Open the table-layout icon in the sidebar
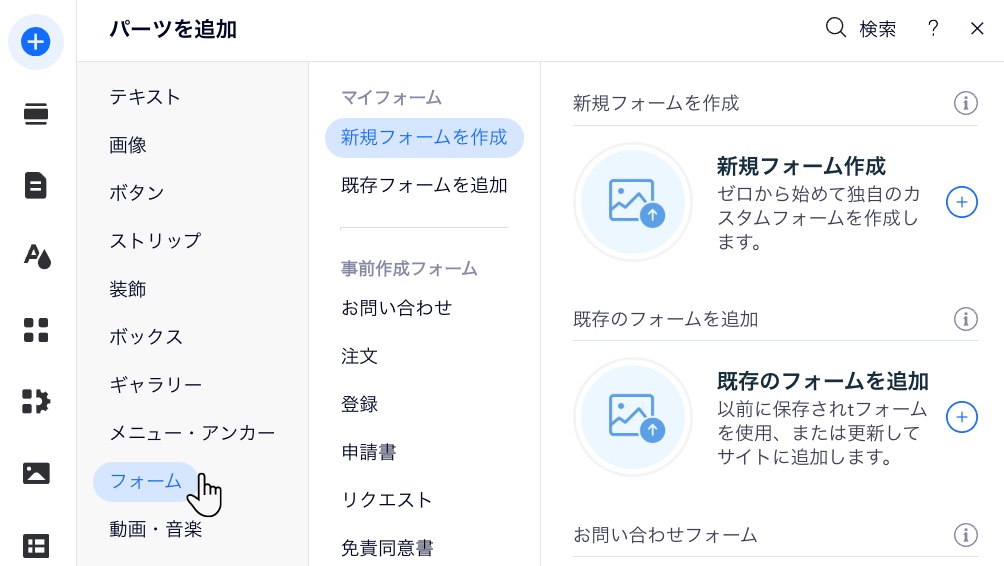Viewport: 1004px width, 566px height. coord(36,545)
